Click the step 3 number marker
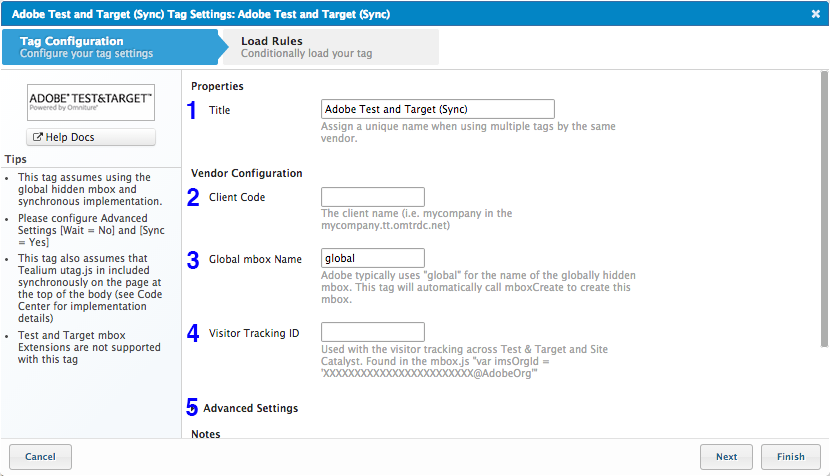 [x=193, y=260]
